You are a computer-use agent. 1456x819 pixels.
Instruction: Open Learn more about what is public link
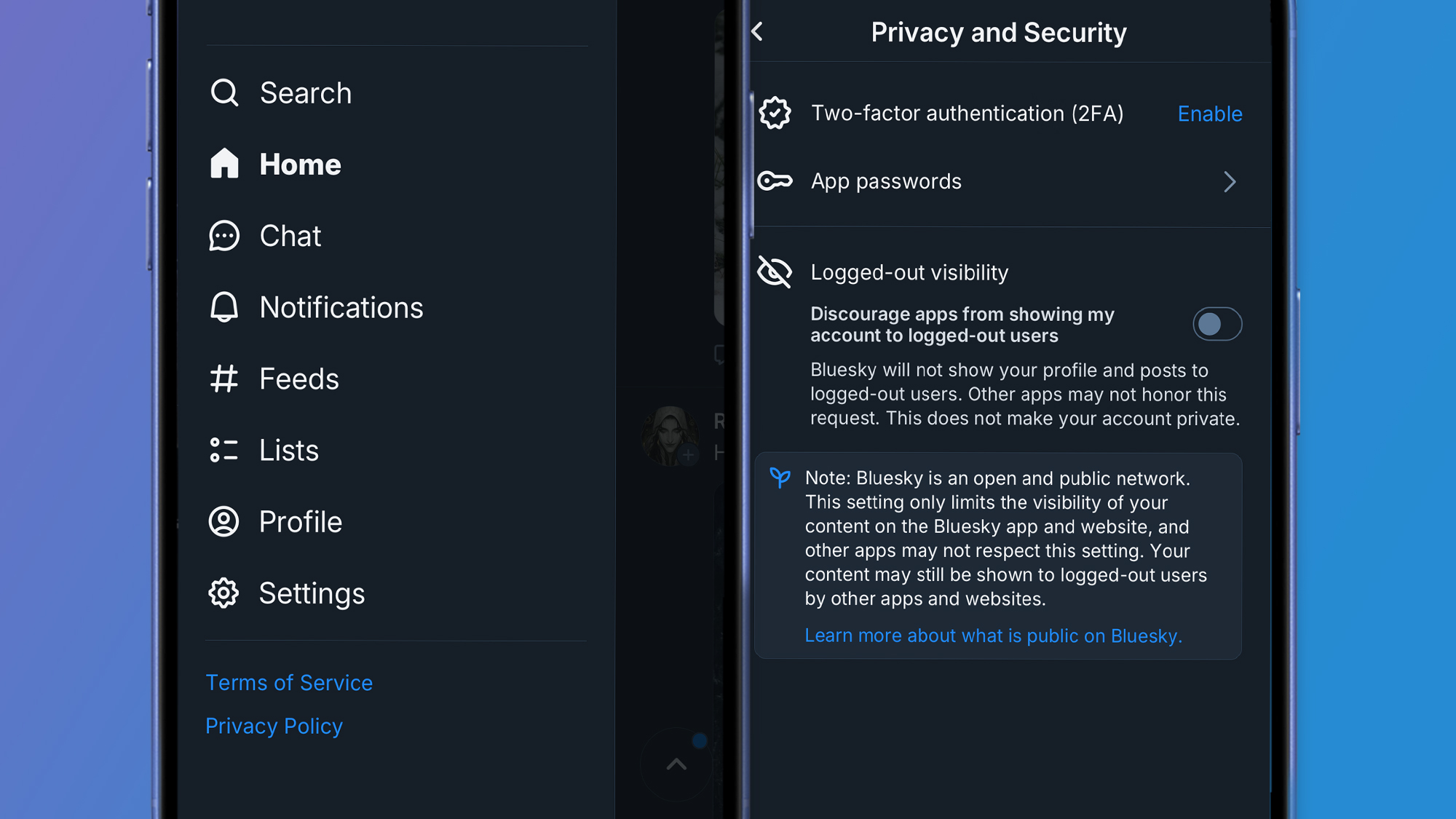point(993,636)
